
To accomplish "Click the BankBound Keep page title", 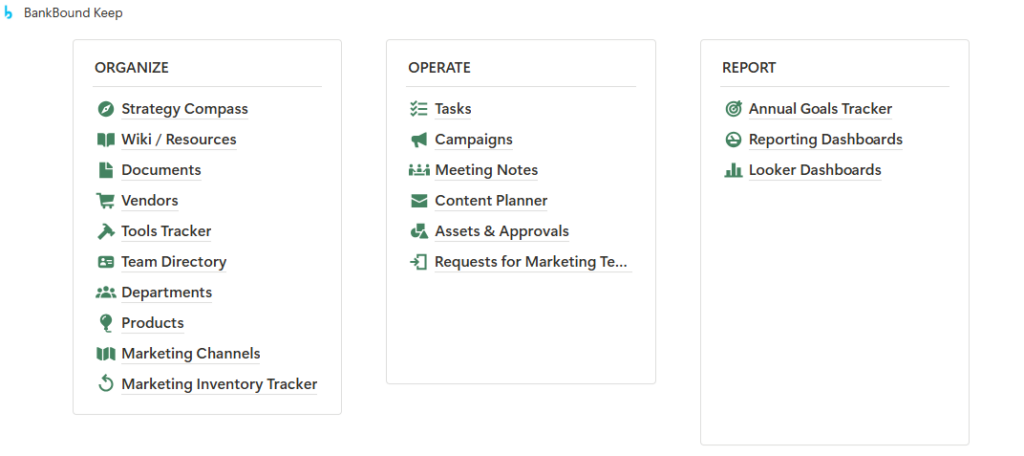I will pyautogui.click(x=73, y=13).
